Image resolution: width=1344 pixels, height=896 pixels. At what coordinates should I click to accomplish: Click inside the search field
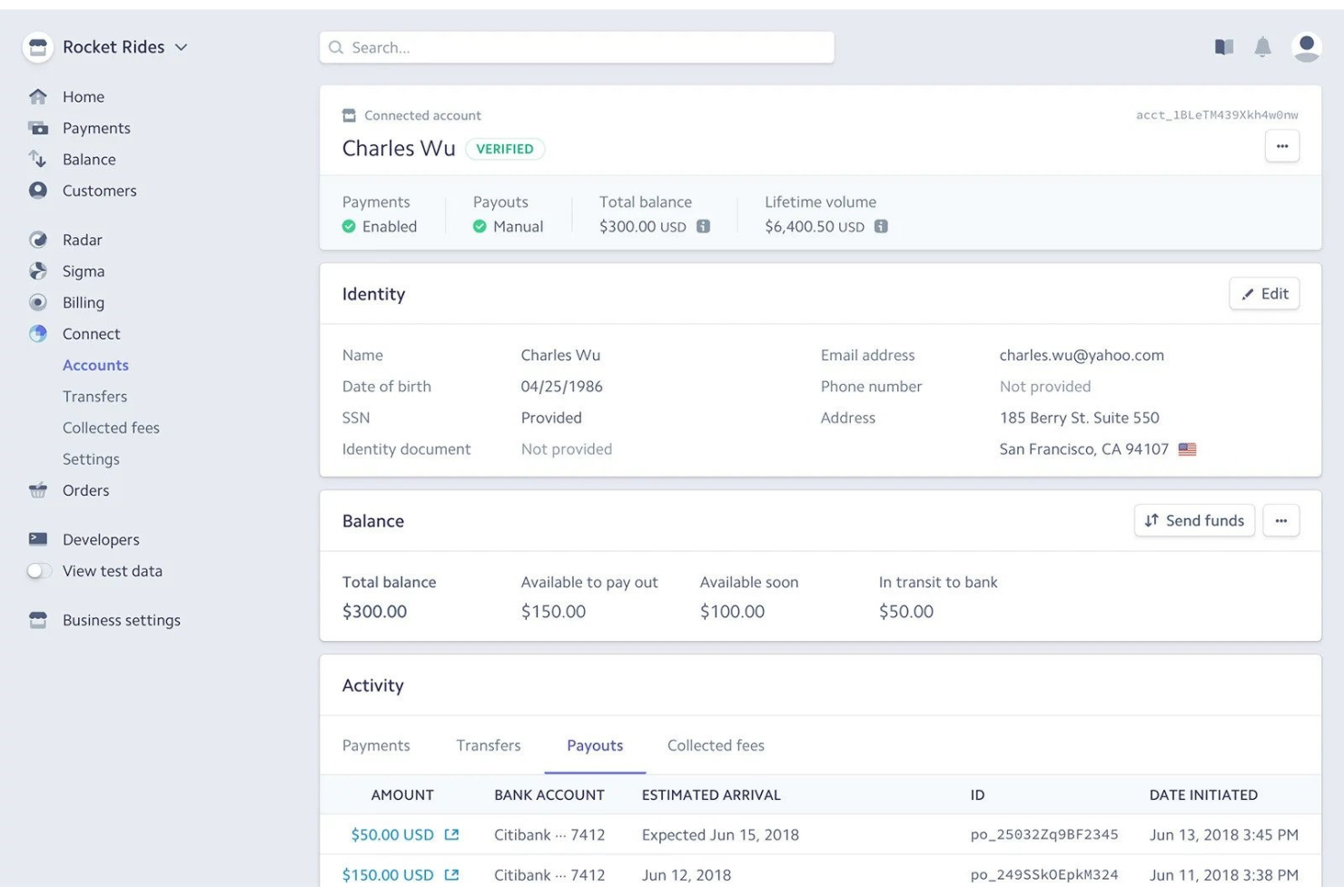pyautogui.click(x=577, y=47)
